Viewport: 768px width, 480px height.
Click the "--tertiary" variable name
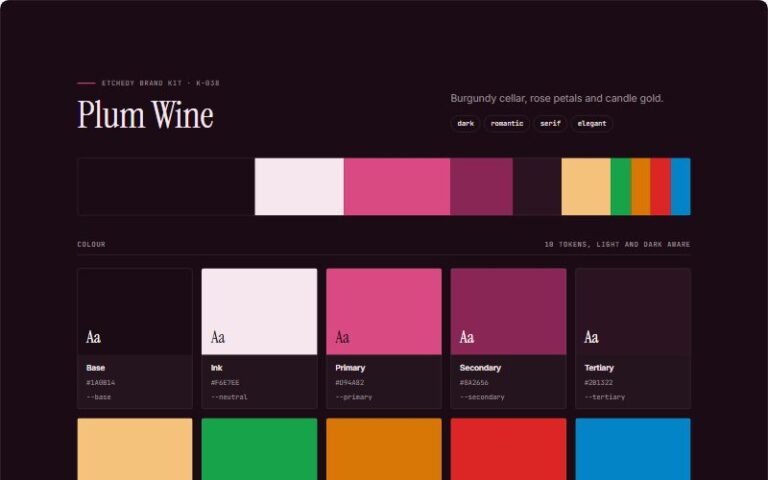pos(605,397)
